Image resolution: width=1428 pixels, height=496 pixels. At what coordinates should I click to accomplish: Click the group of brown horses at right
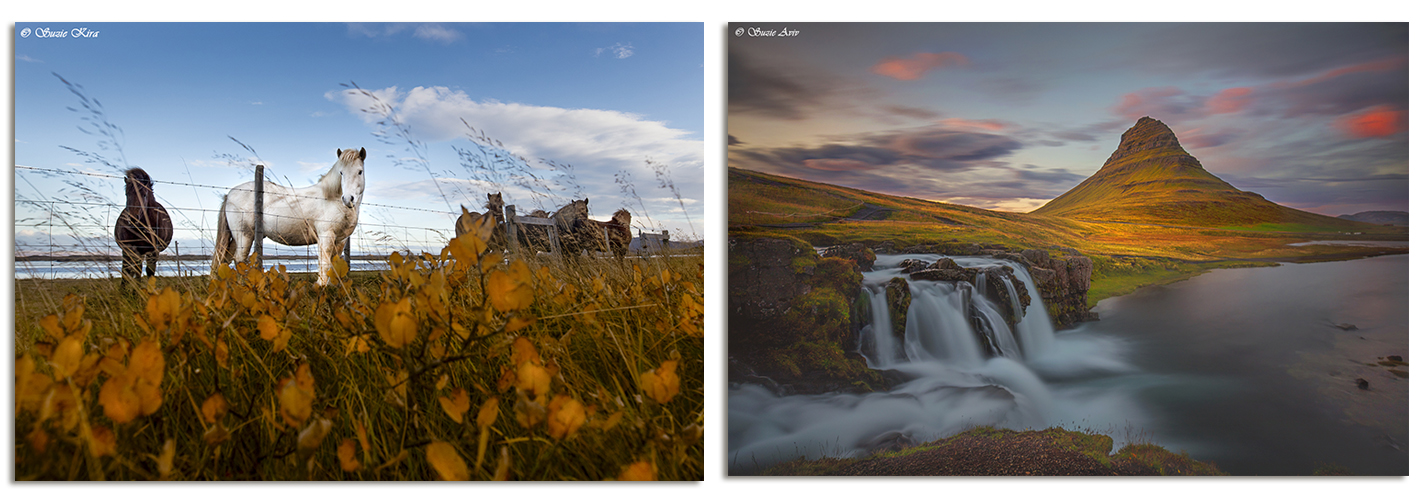560,228
